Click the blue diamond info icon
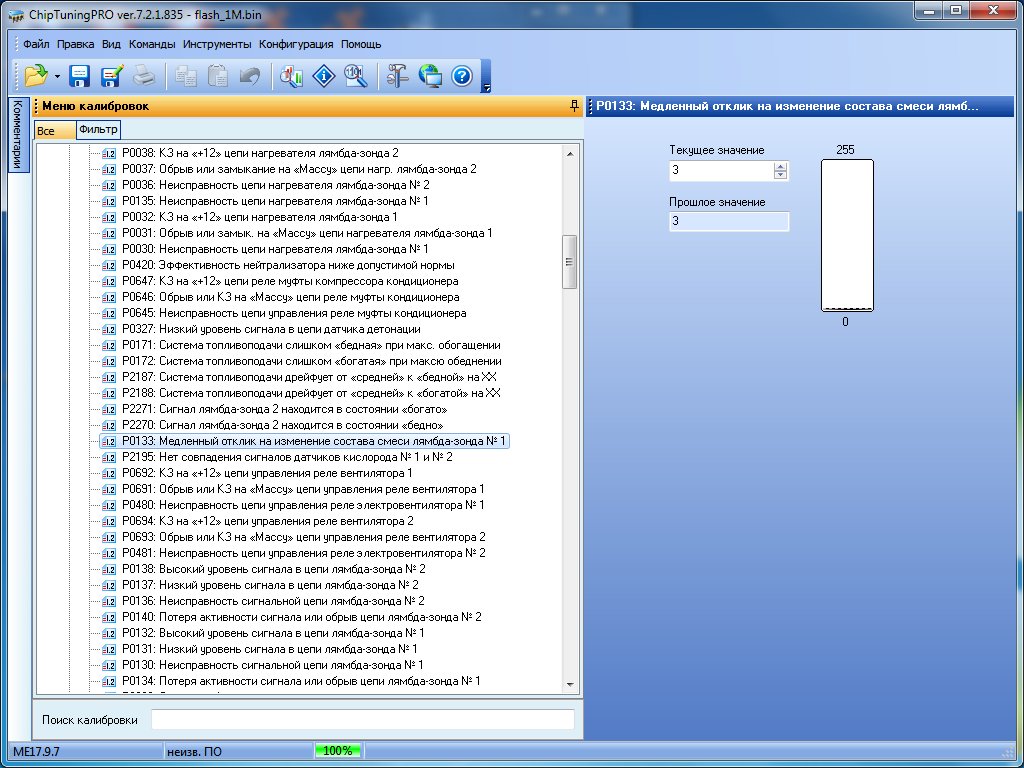Screen dimensions: 1024x768 (323, 75)
